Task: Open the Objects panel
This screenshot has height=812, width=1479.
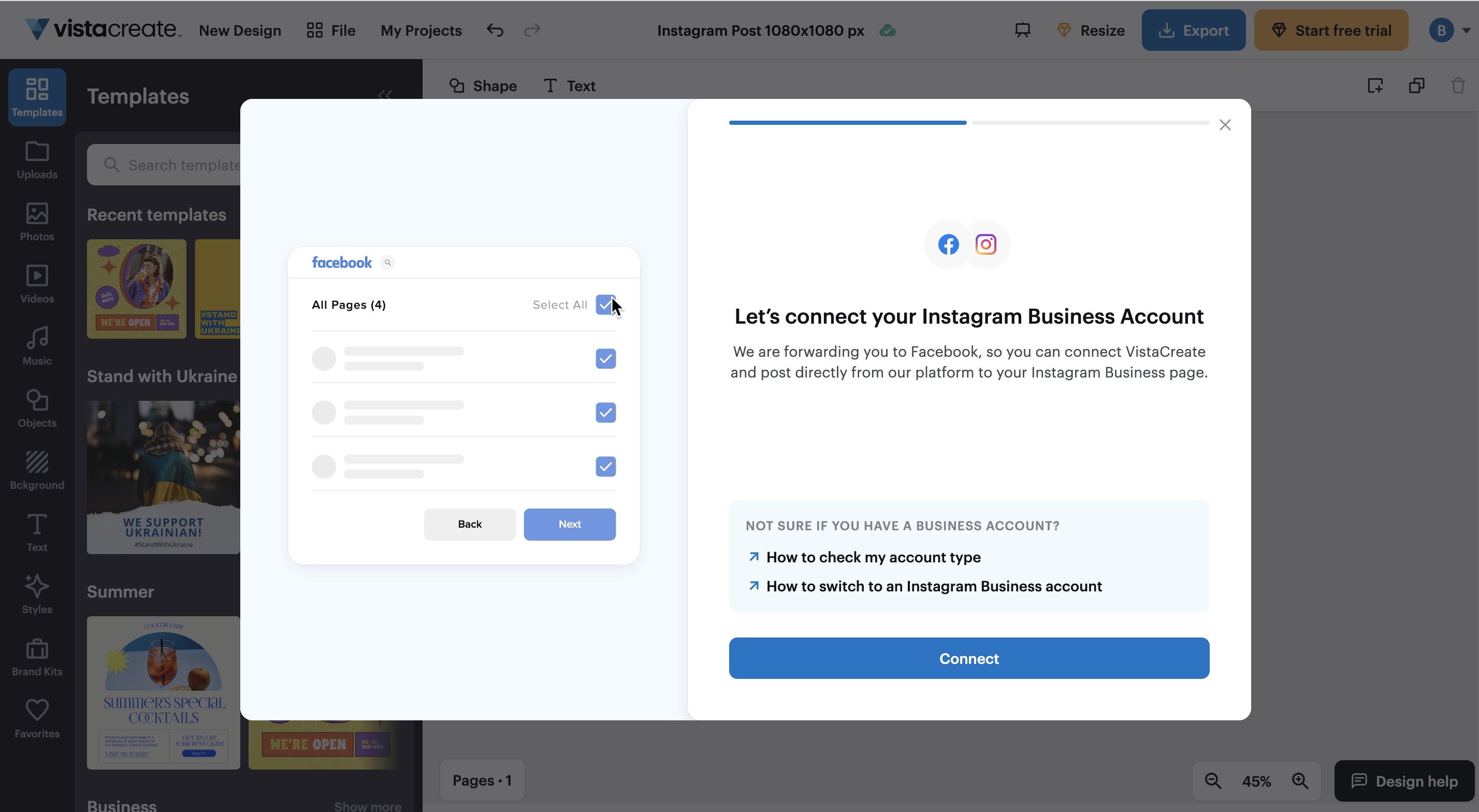Action: 37,408
